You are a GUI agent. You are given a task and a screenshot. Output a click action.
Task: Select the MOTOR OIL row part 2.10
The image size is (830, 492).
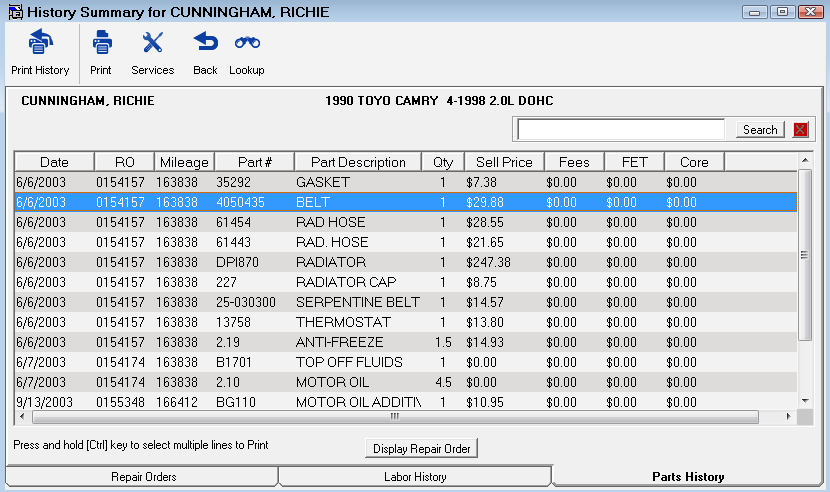pyautogui.click(x=405, y=382)
